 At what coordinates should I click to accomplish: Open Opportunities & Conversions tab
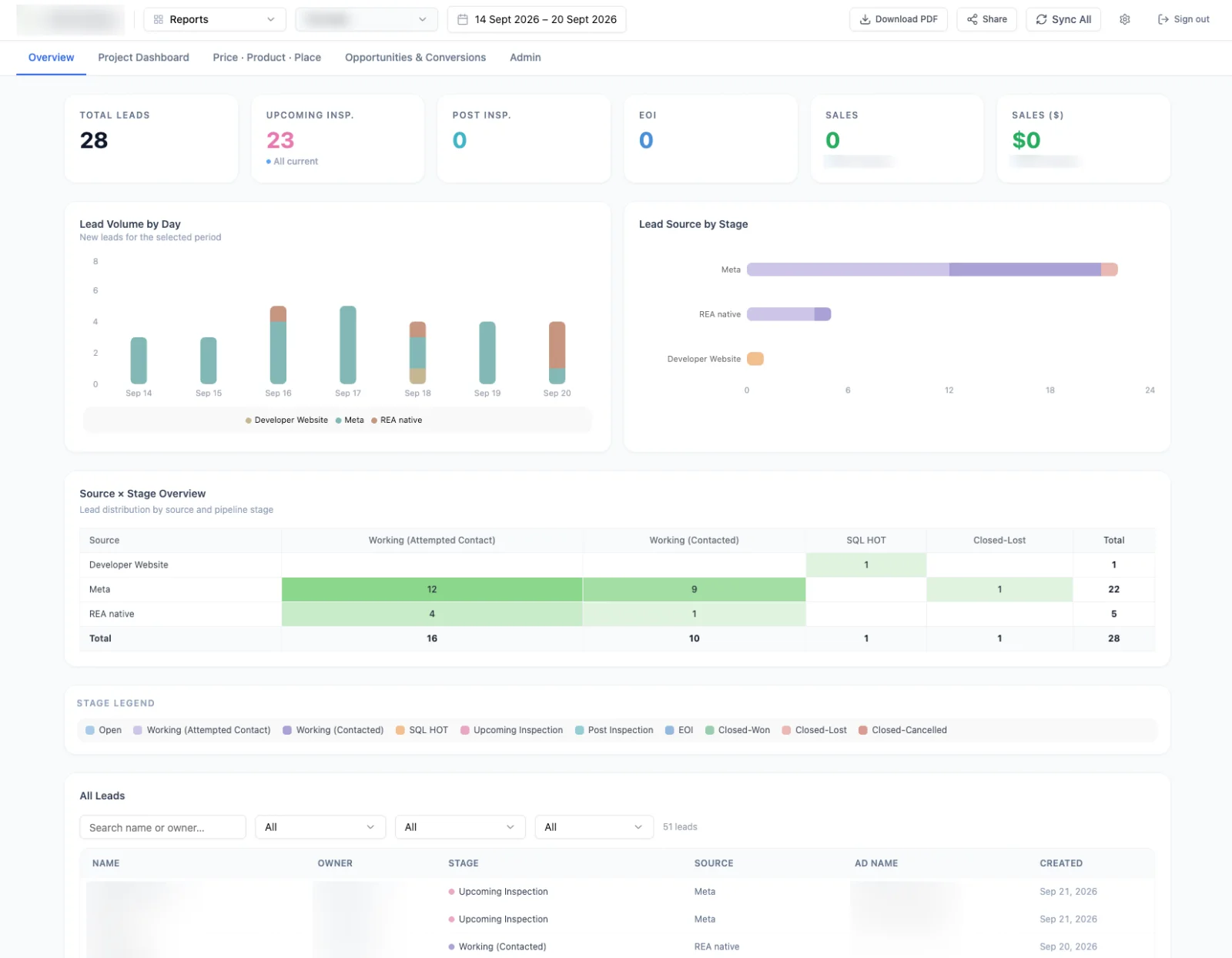pyautogui.click(x=415, y=58)
